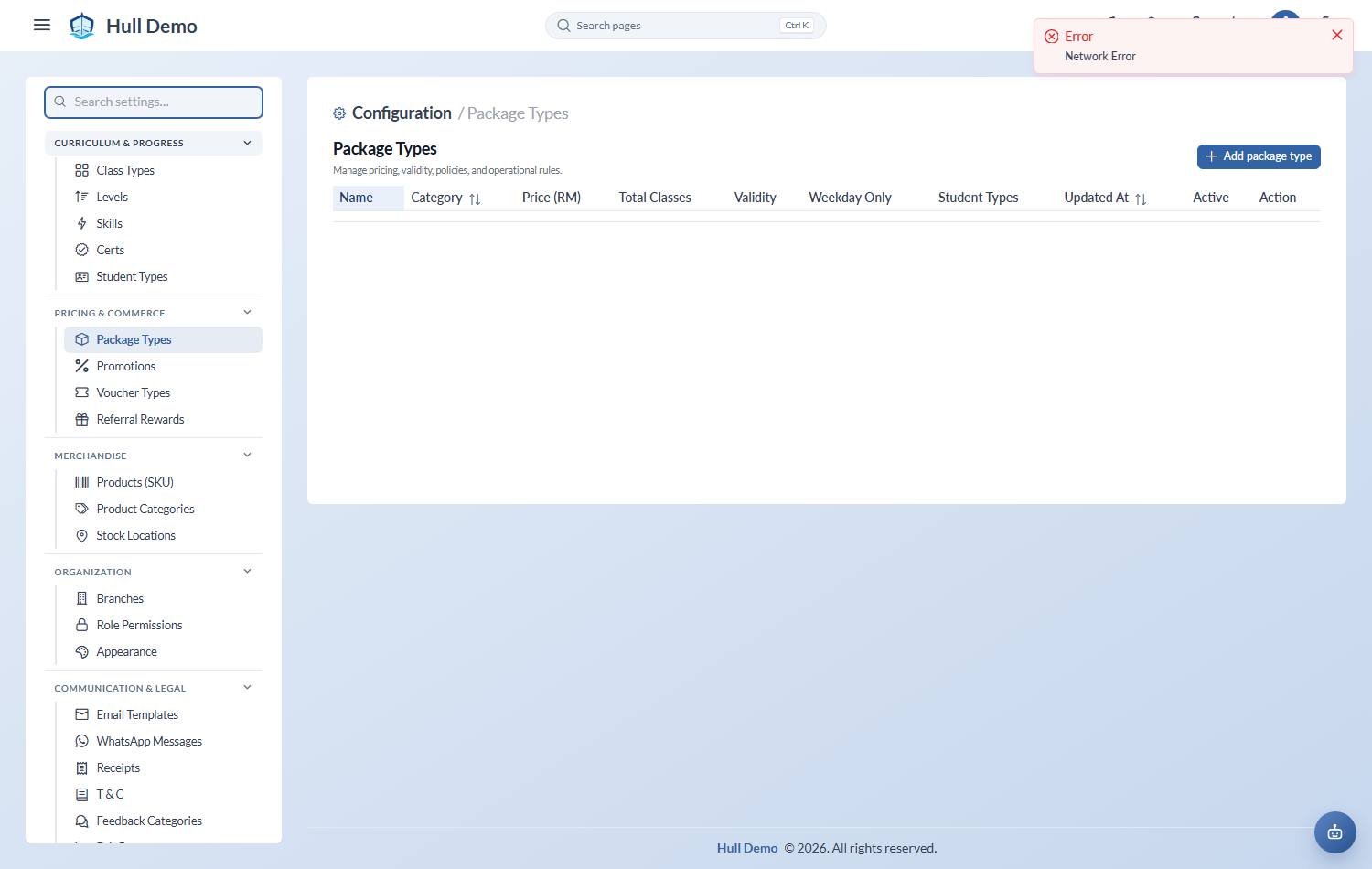Open the hamburger navigation menu

click(x=42, y=25)
